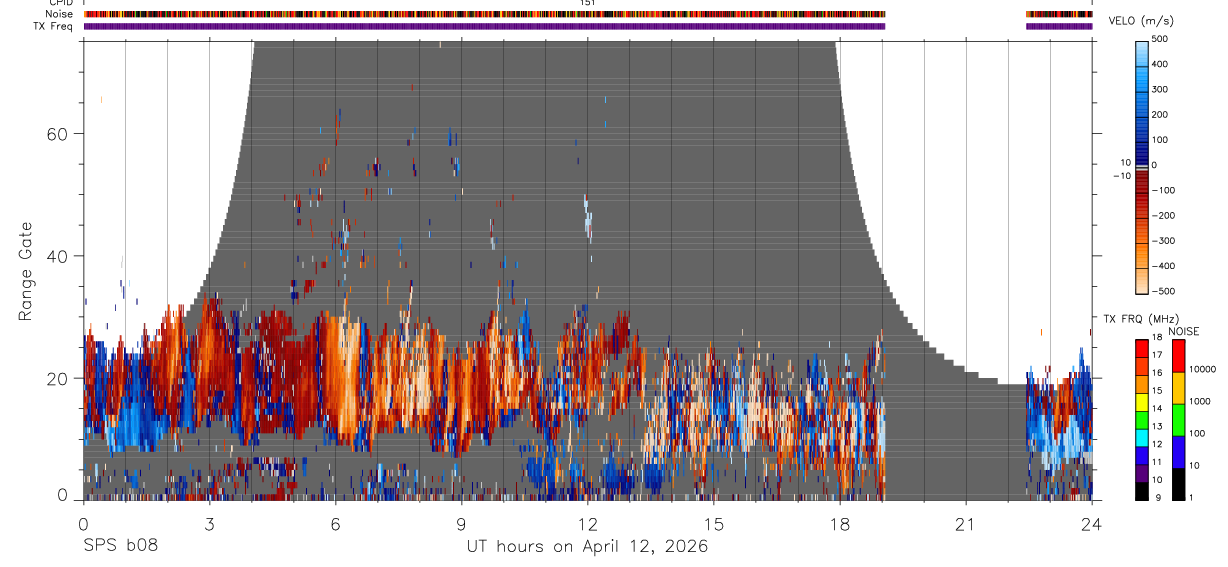Click the 18 hour tick on UT axis
1228x567 pixels.
pos(839,522)
